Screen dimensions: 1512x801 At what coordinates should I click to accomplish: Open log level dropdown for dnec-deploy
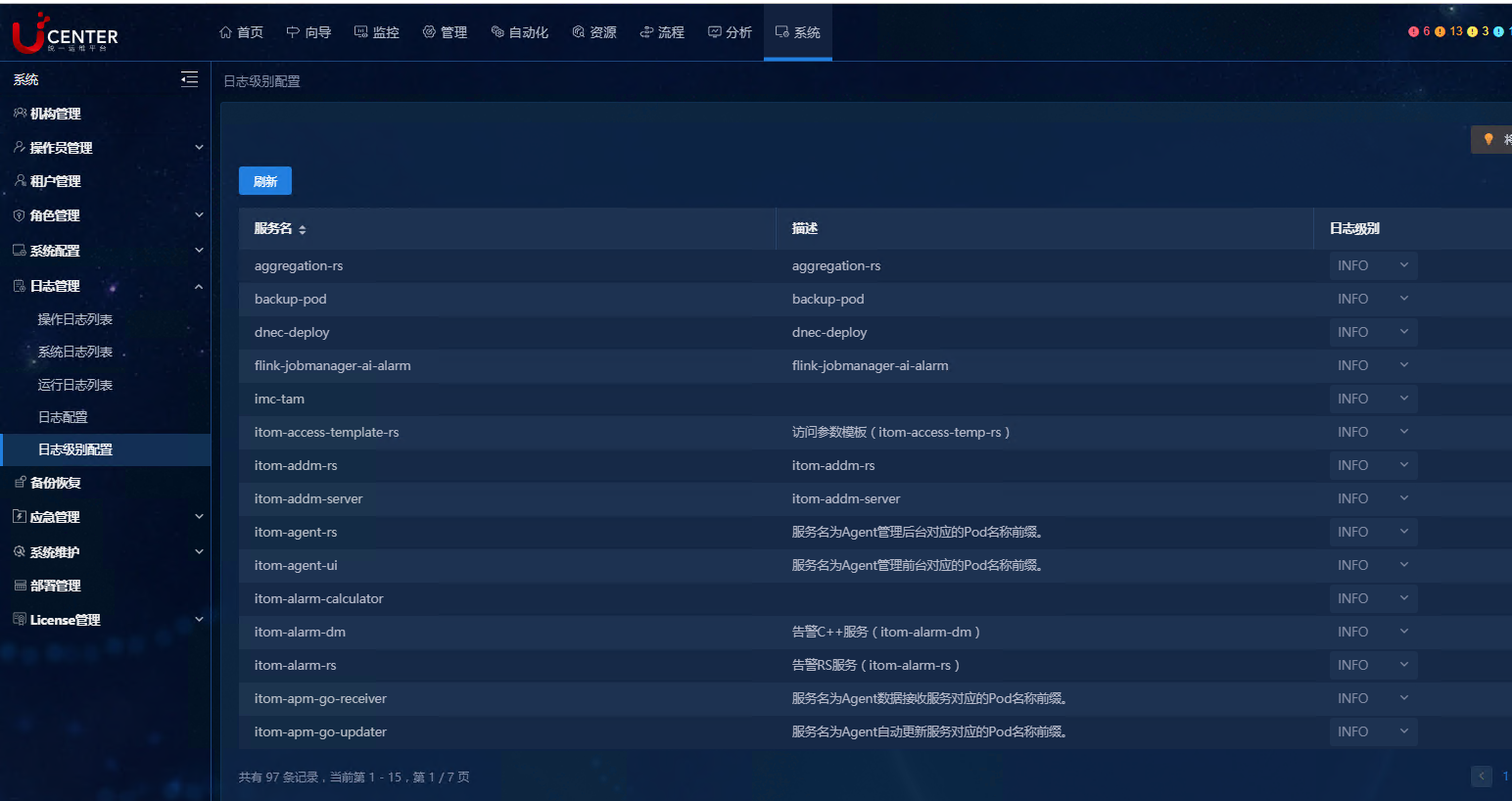pos(1373,332)
